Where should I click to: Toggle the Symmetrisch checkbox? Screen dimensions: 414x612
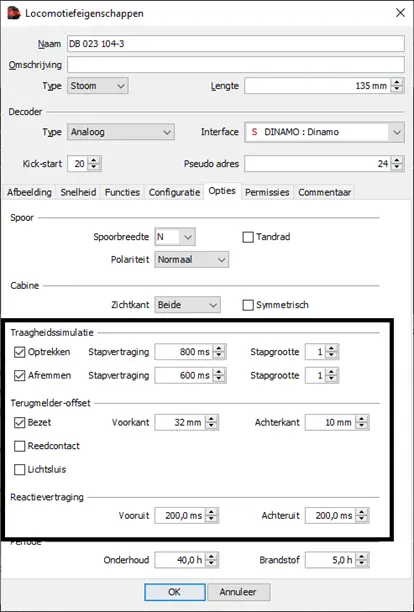[248, 305]
